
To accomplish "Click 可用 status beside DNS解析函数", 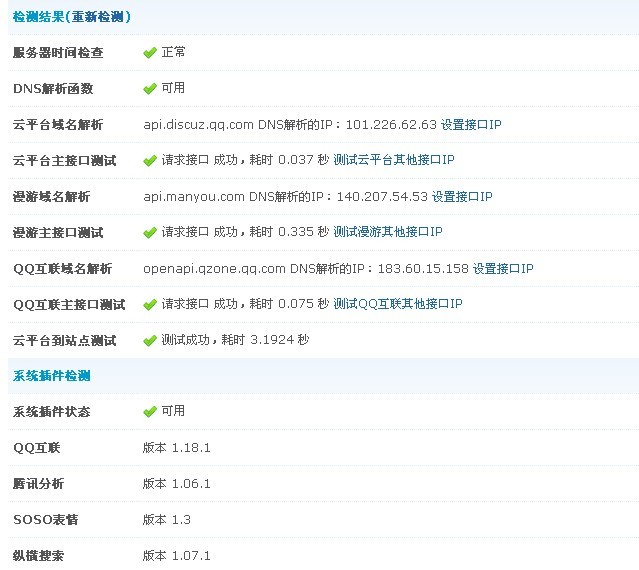I will pos(173,88).
